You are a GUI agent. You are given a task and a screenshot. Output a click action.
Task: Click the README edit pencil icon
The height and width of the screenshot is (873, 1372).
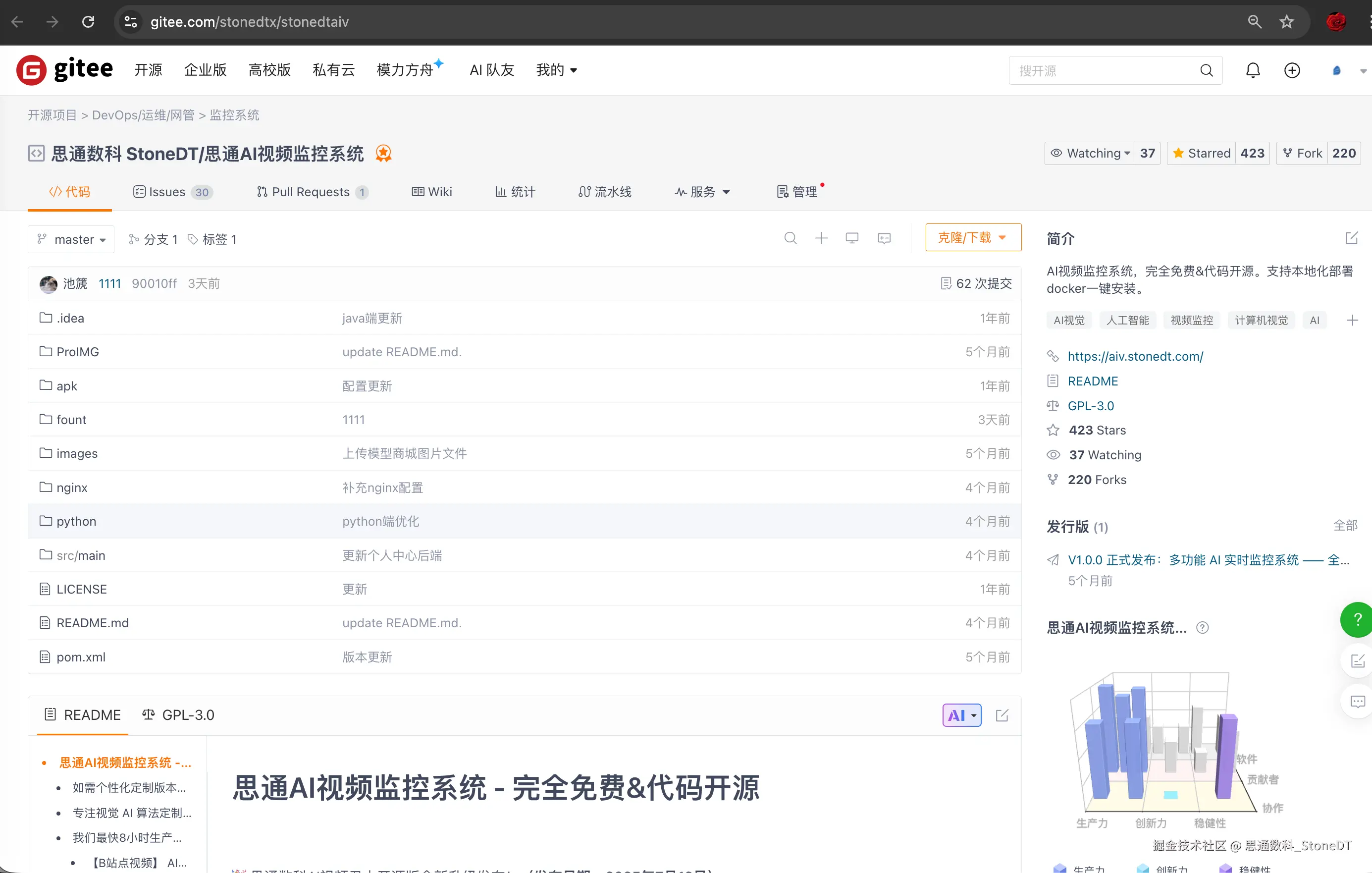pyautogui.click(x=1002, y=715)
